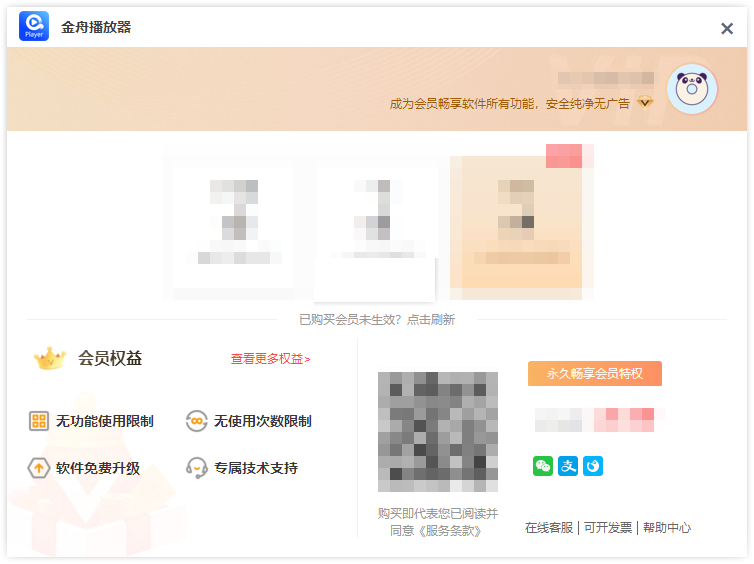Click the infinity icon for 无使用次数限制
Screen dimensions: 754x564
(196, 421)
